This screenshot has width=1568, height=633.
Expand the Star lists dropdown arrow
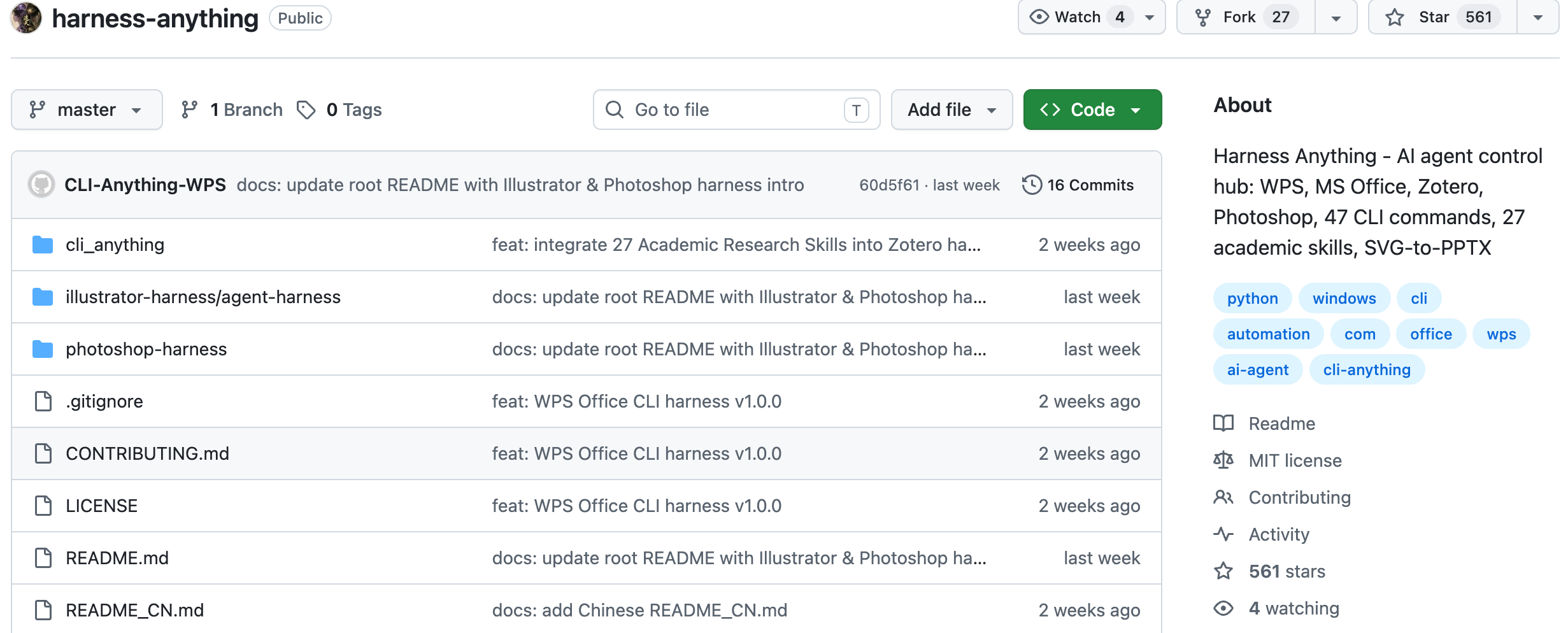(1537, 17)
